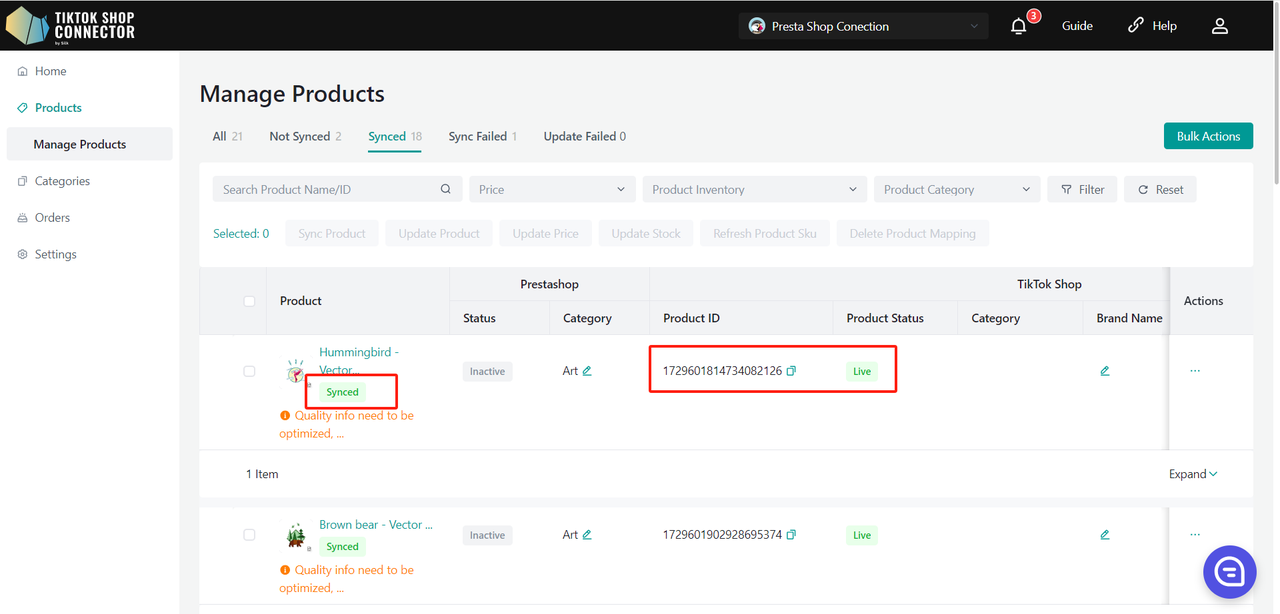Click the Search Product Name/ID field
The width and height of the screenshot is (1280, 614).
338,189
